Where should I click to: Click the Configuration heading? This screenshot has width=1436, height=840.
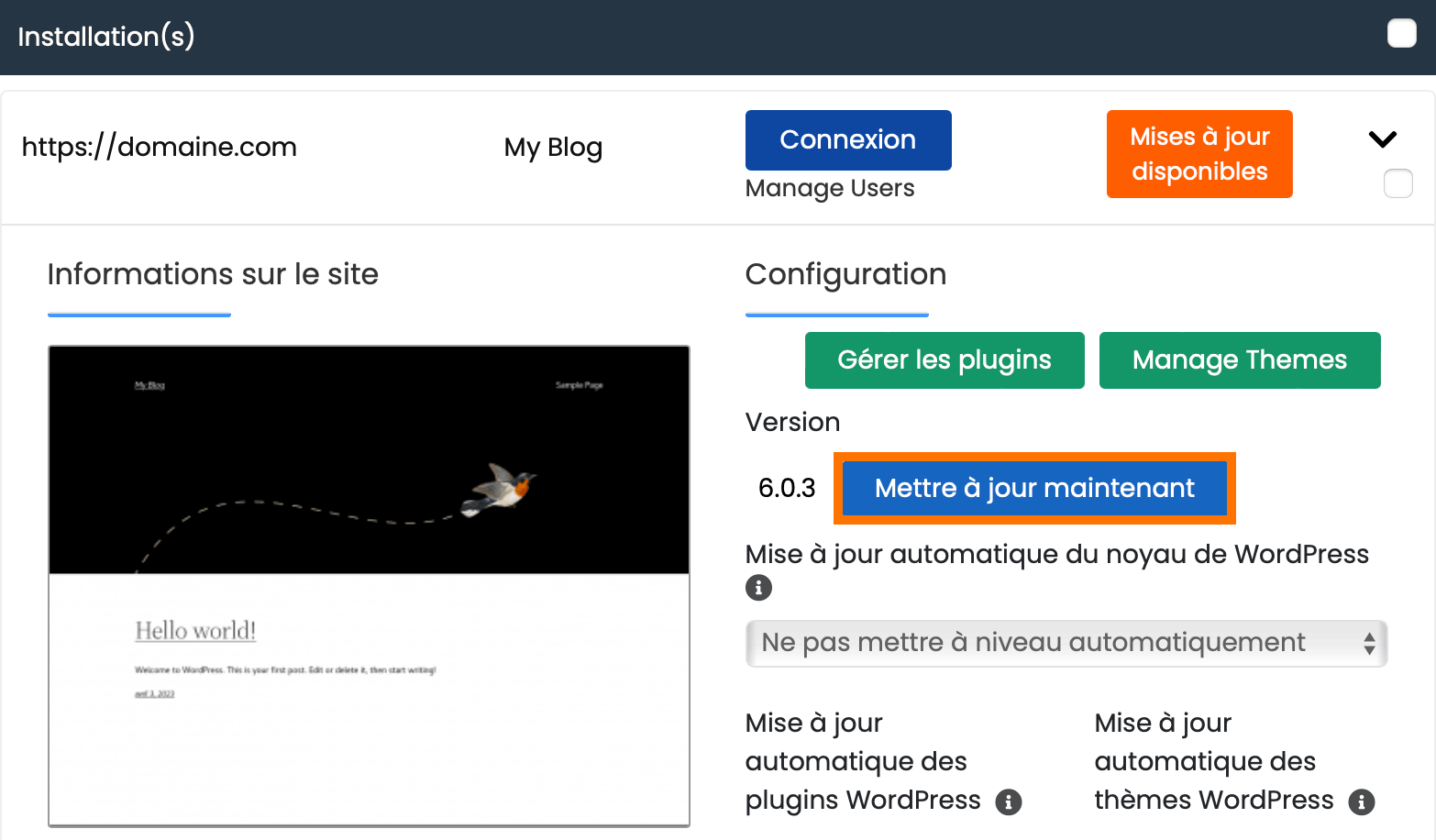845,275
